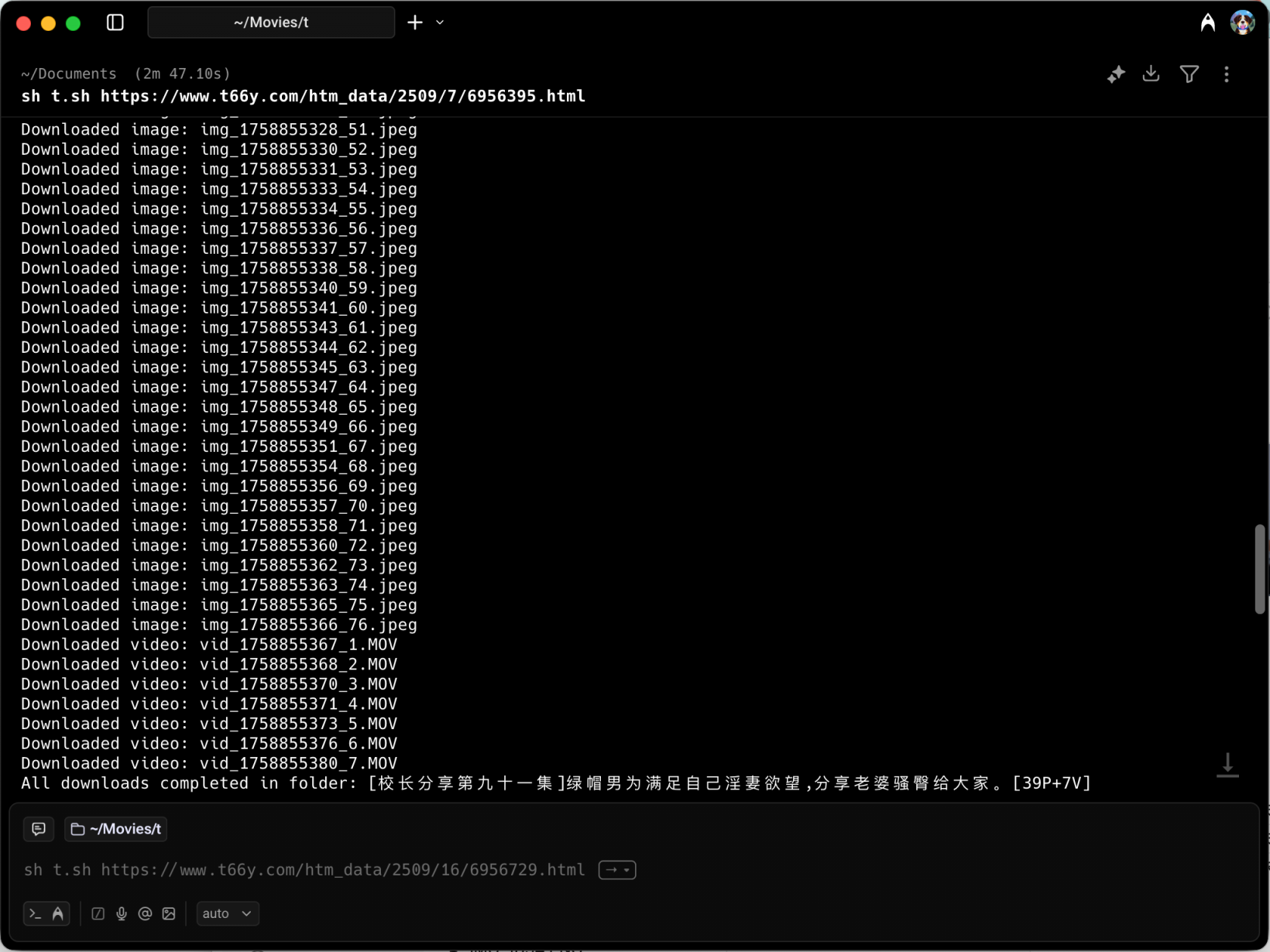Toggle the left sidebar panel icon

coord(115,22)
